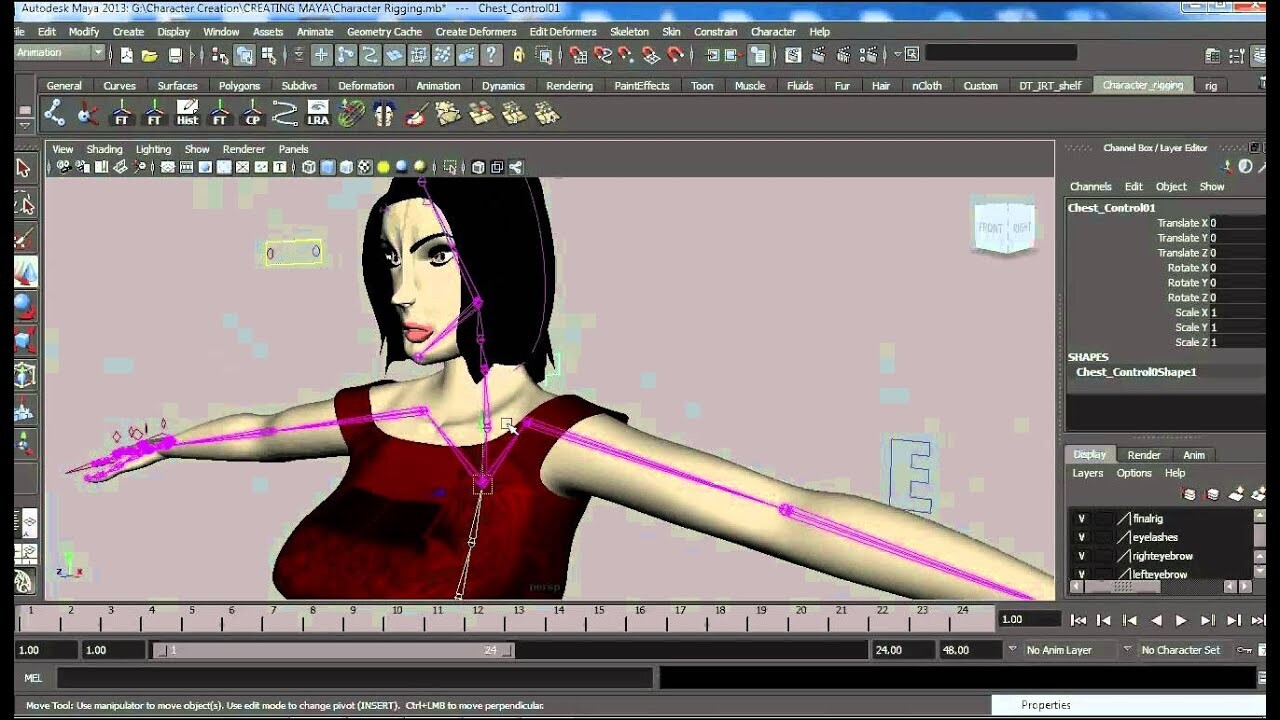Click the wireframe display icon in the panel toolbar
Viewport: 1280px width, 720px height.
(308, 165)
